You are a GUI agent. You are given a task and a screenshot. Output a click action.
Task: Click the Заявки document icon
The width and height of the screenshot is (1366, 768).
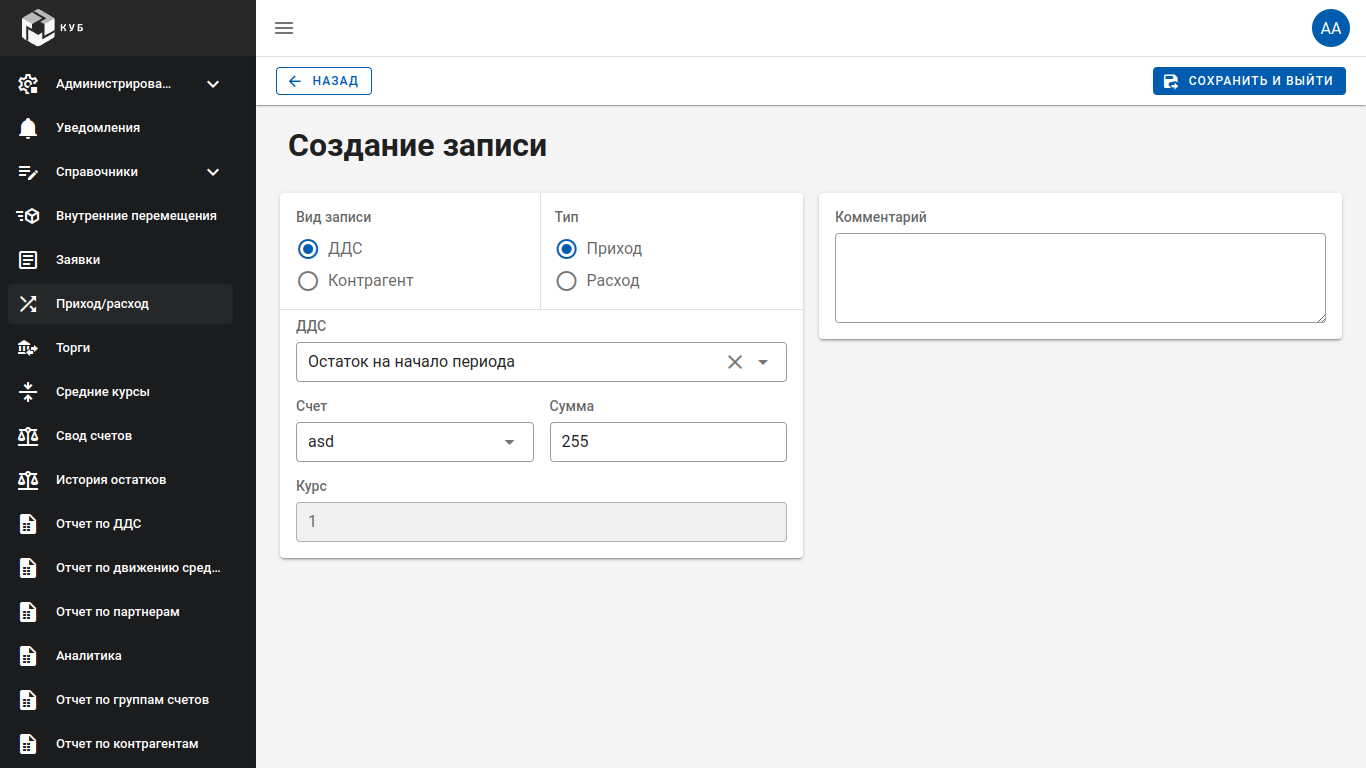pos(28,260)
